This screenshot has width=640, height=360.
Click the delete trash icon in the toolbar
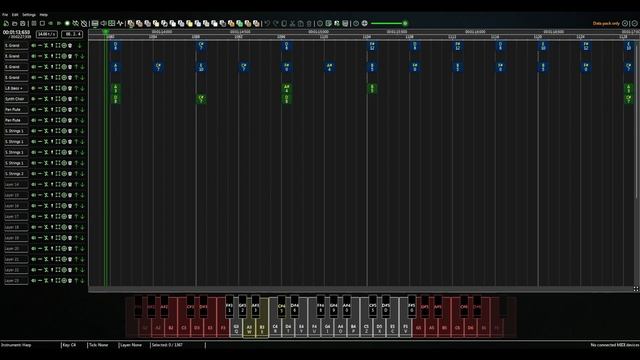(x=309, y=24)
